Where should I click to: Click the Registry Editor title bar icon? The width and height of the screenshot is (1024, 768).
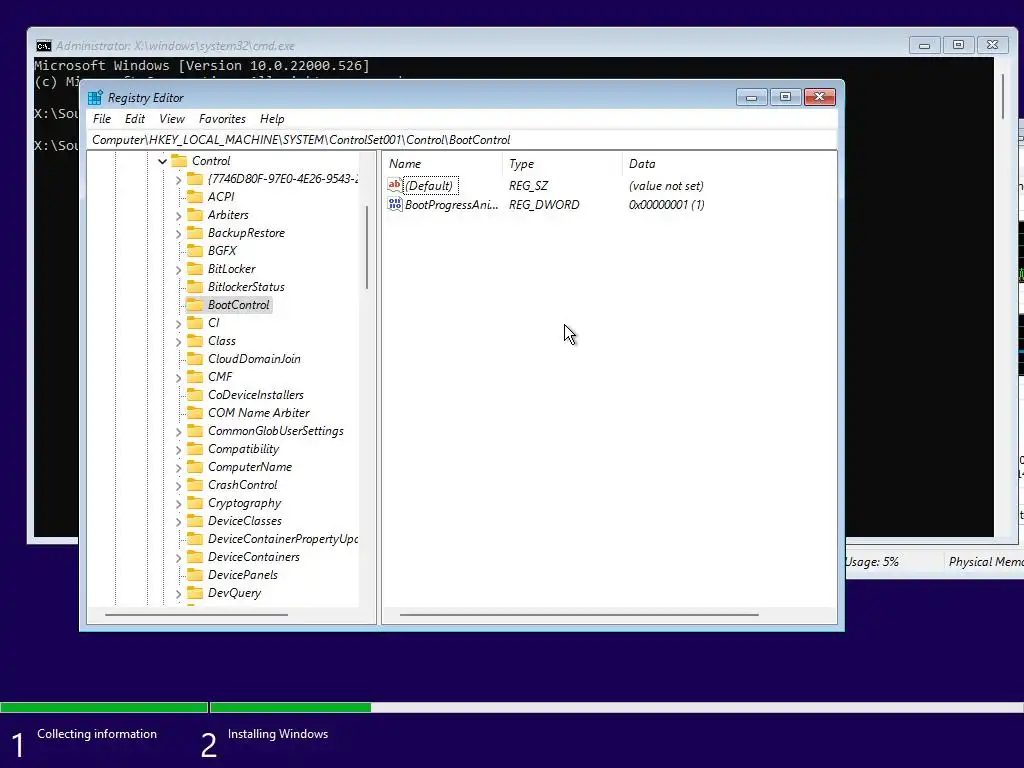point(95,98)
